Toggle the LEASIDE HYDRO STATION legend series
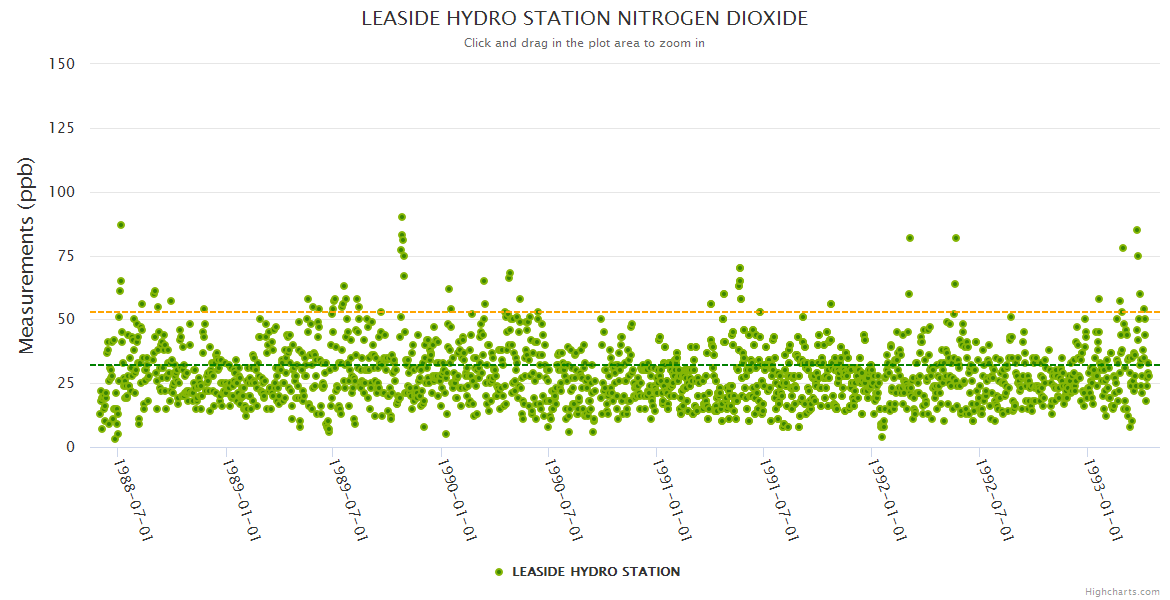Screen dimensions: 1170x600 pyautogui.click(x=595, y=572)
